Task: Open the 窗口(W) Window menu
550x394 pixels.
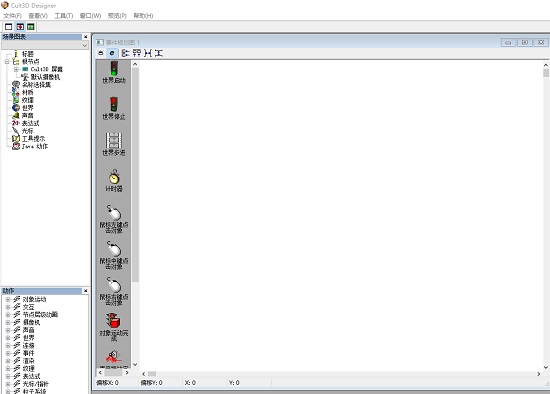Action: [x=90, y=15]
